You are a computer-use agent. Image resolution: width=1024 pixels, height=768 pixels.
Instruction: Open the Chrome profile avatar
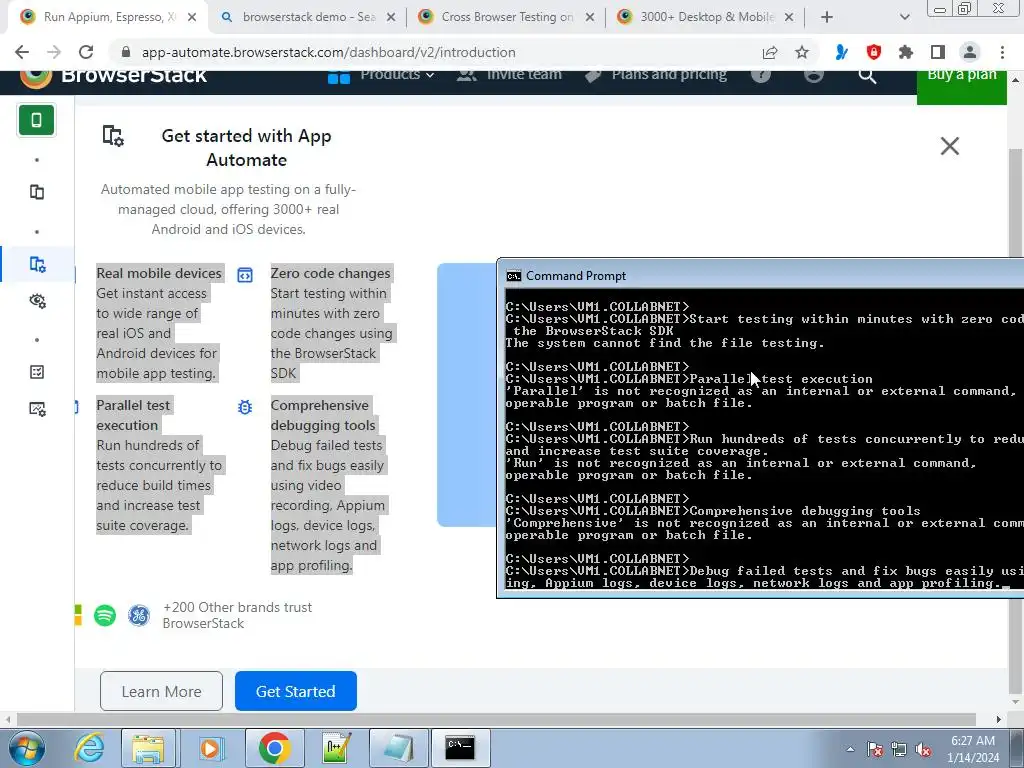970,52
